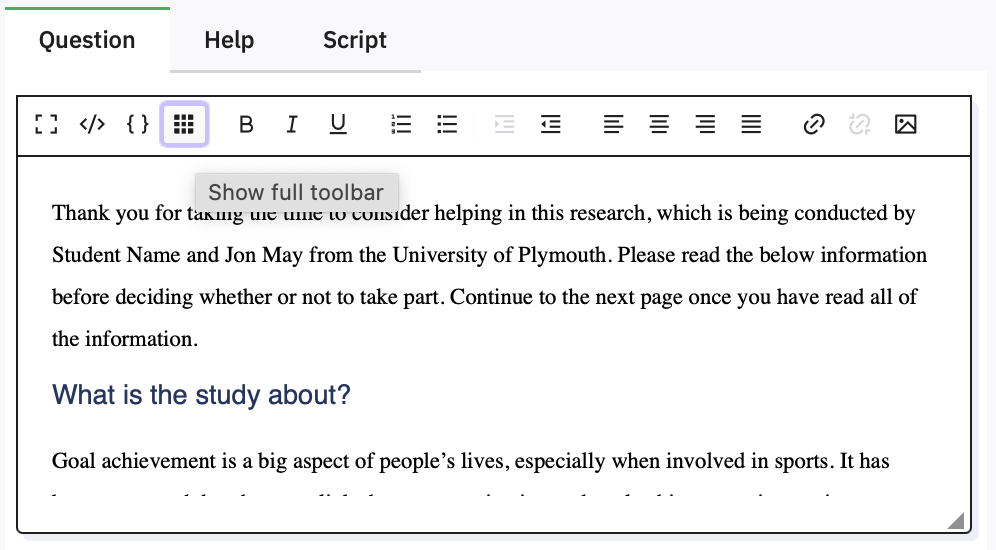Place cursor in 'What is the study about?' heading

pyautogui.click(x=201, y=395)
